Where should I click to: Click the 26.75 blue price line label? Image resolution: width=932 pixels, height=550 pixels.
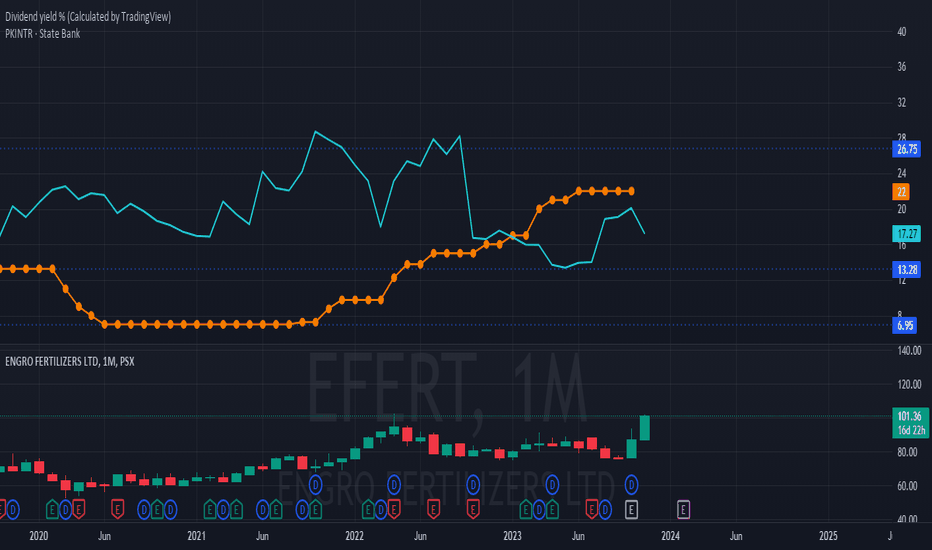coord(906,149)
